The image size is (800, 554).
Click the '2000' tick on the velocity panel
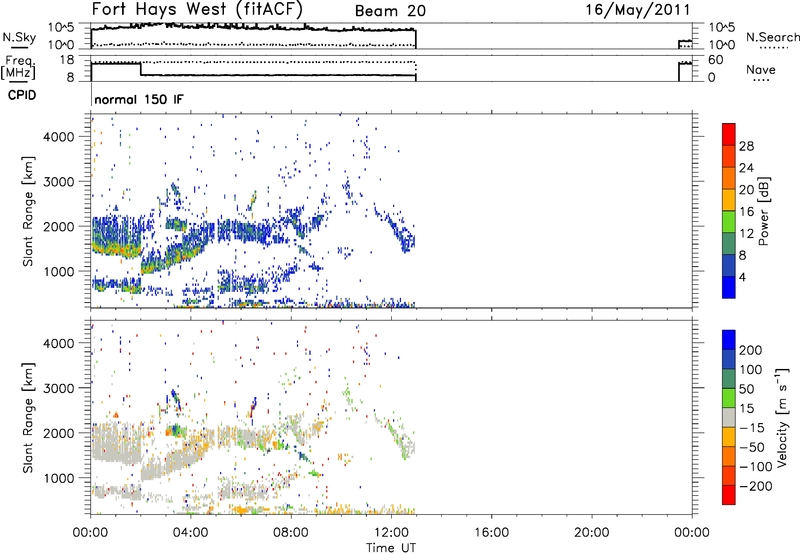(x=58, y=433)
